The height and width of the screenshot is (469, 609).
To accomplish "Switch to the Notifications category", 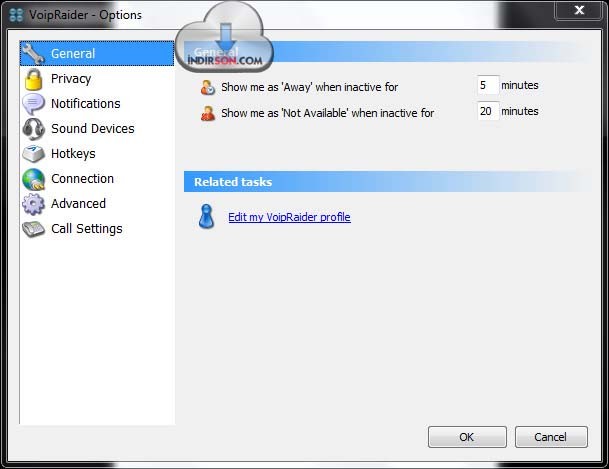I will 97,104.
